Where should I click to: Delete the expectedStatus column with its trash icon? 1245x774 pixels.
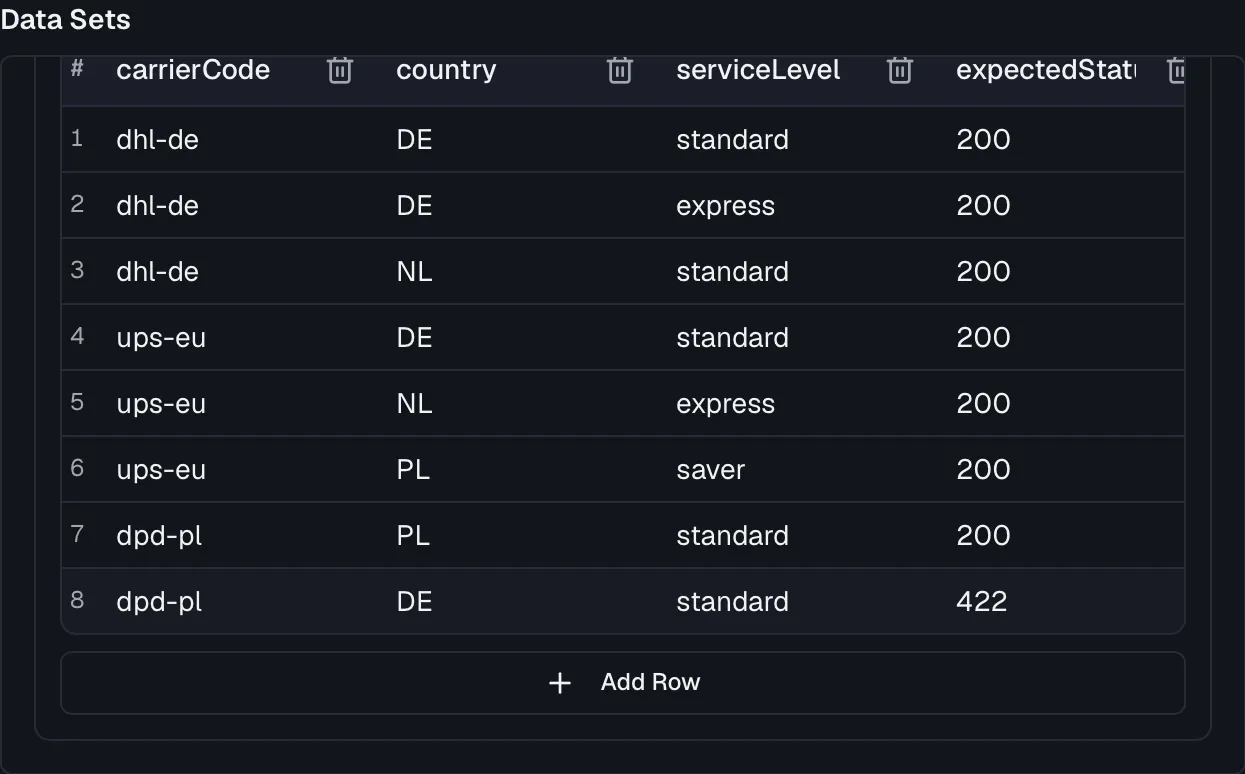tap(1177, 70)
